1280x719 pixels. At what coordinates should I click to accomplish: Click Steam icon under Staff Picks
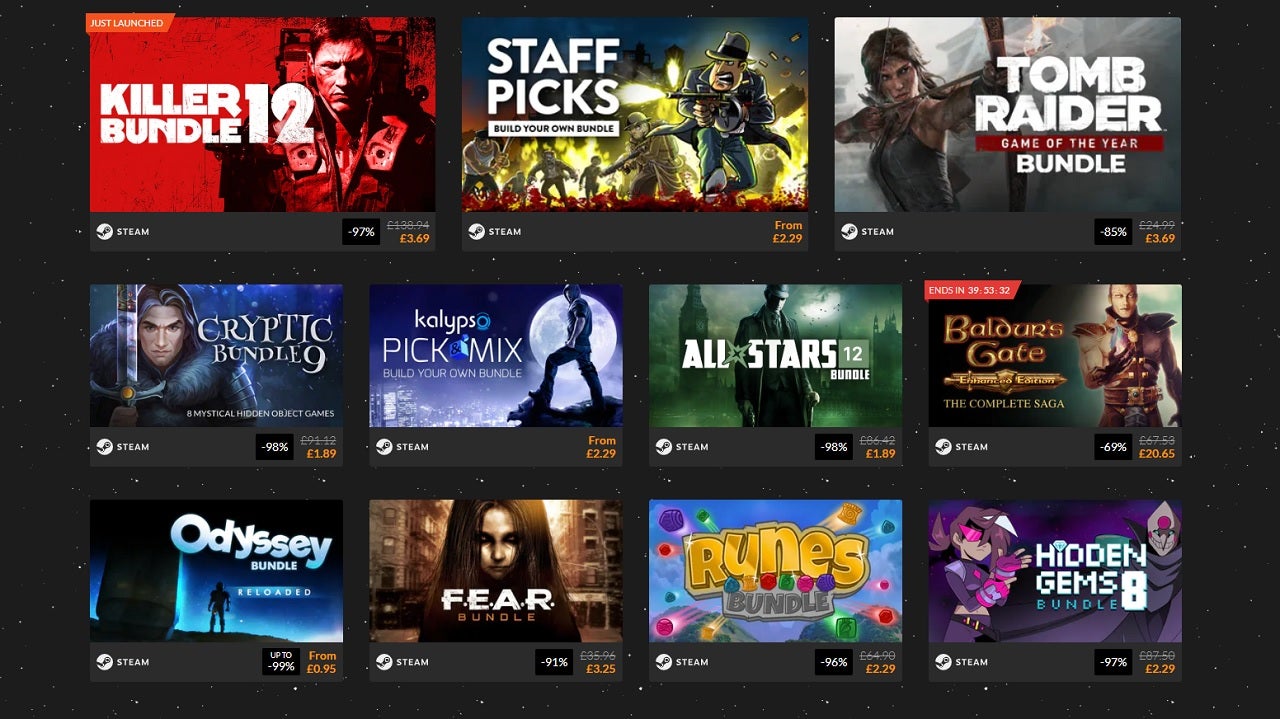coord(476,231)
